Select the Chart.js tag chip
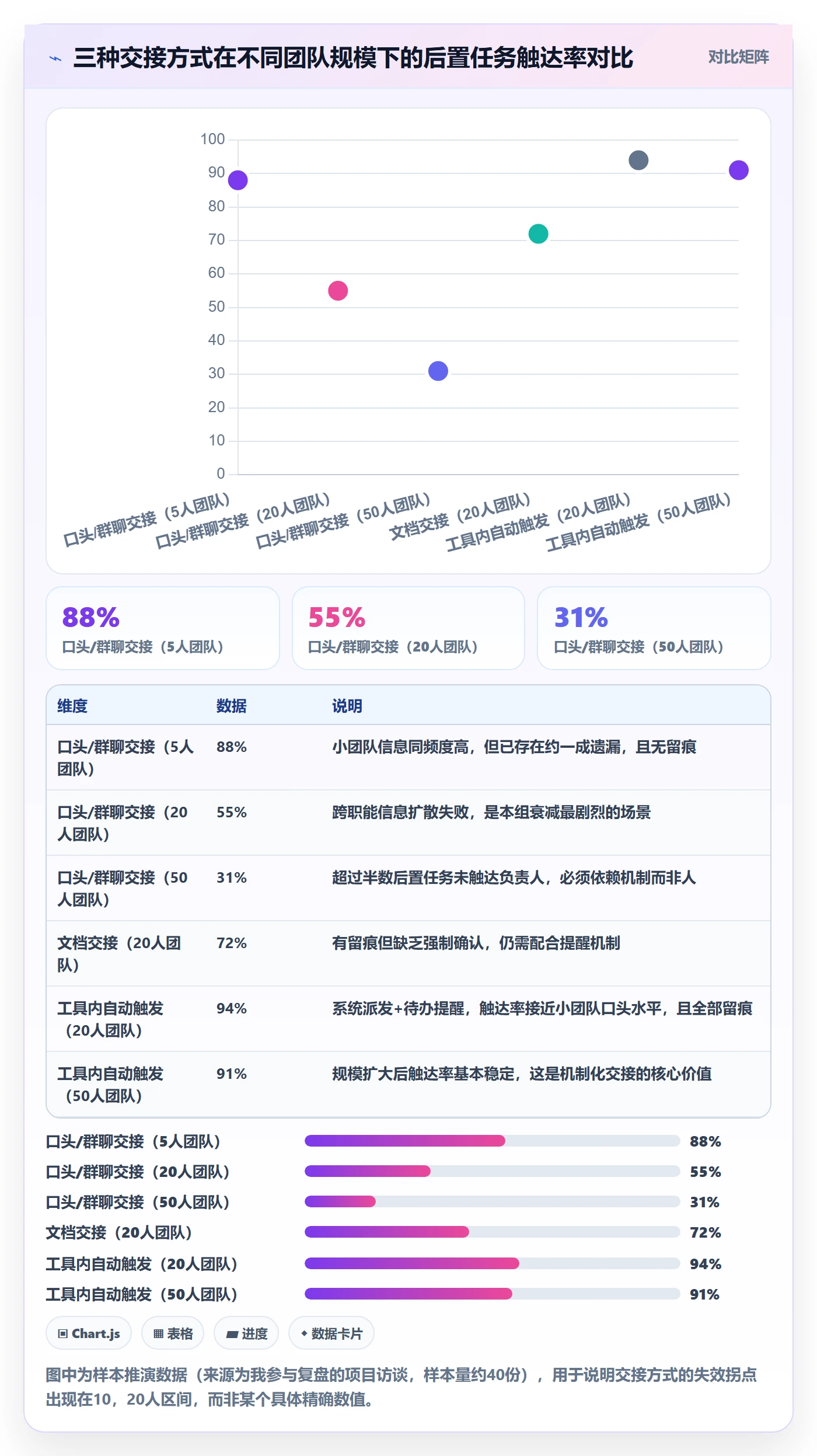The width and height of the screenshot is (817, 1456). [x=89, y=1333]
